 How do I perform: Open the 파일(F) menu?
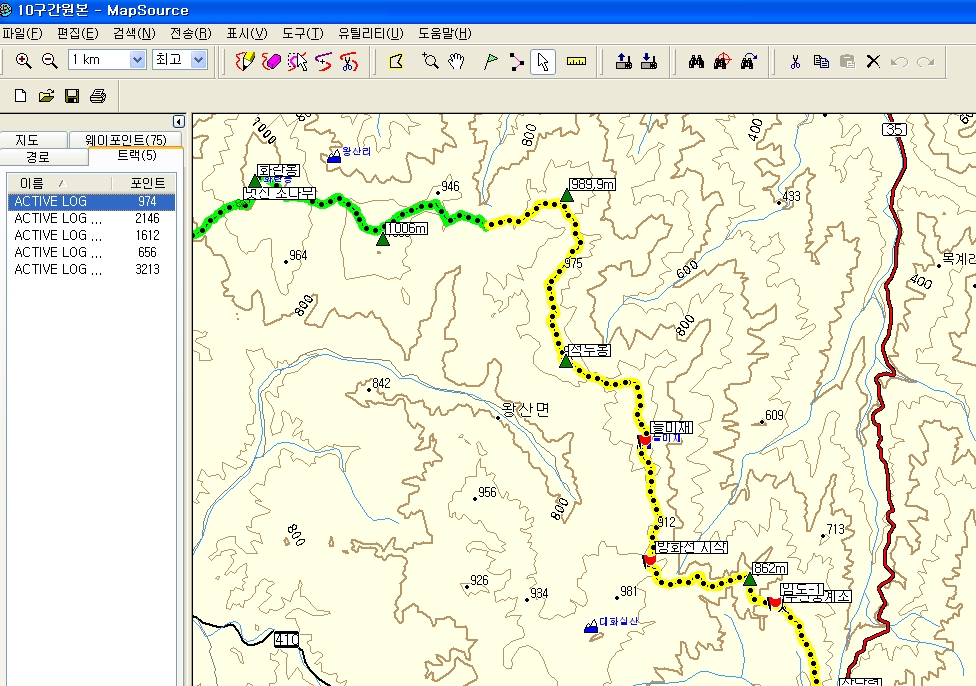pos(22,34)
